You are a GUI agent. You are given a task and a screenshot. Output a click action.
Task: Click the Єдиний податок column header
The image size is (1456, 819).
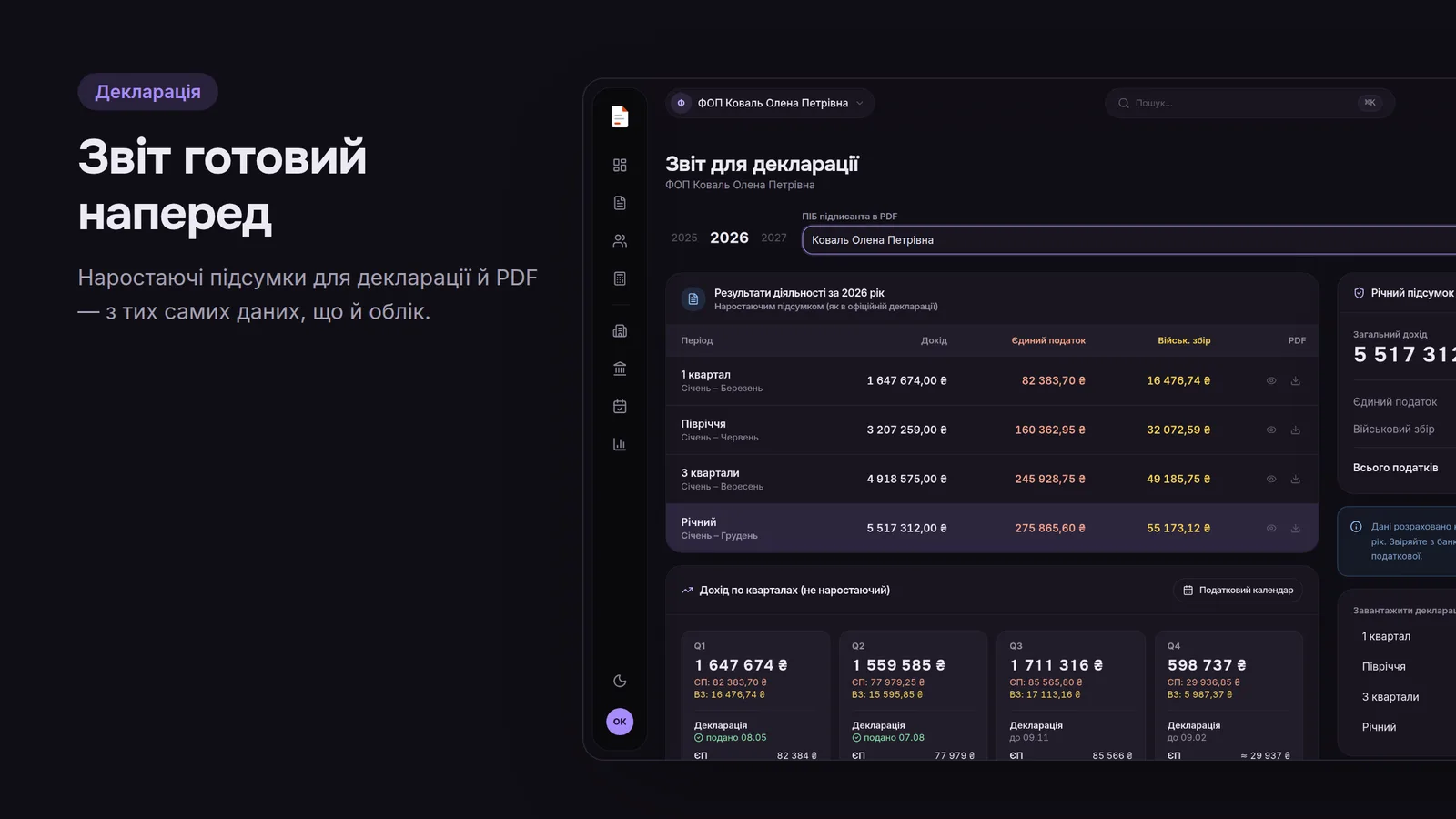1048,340
